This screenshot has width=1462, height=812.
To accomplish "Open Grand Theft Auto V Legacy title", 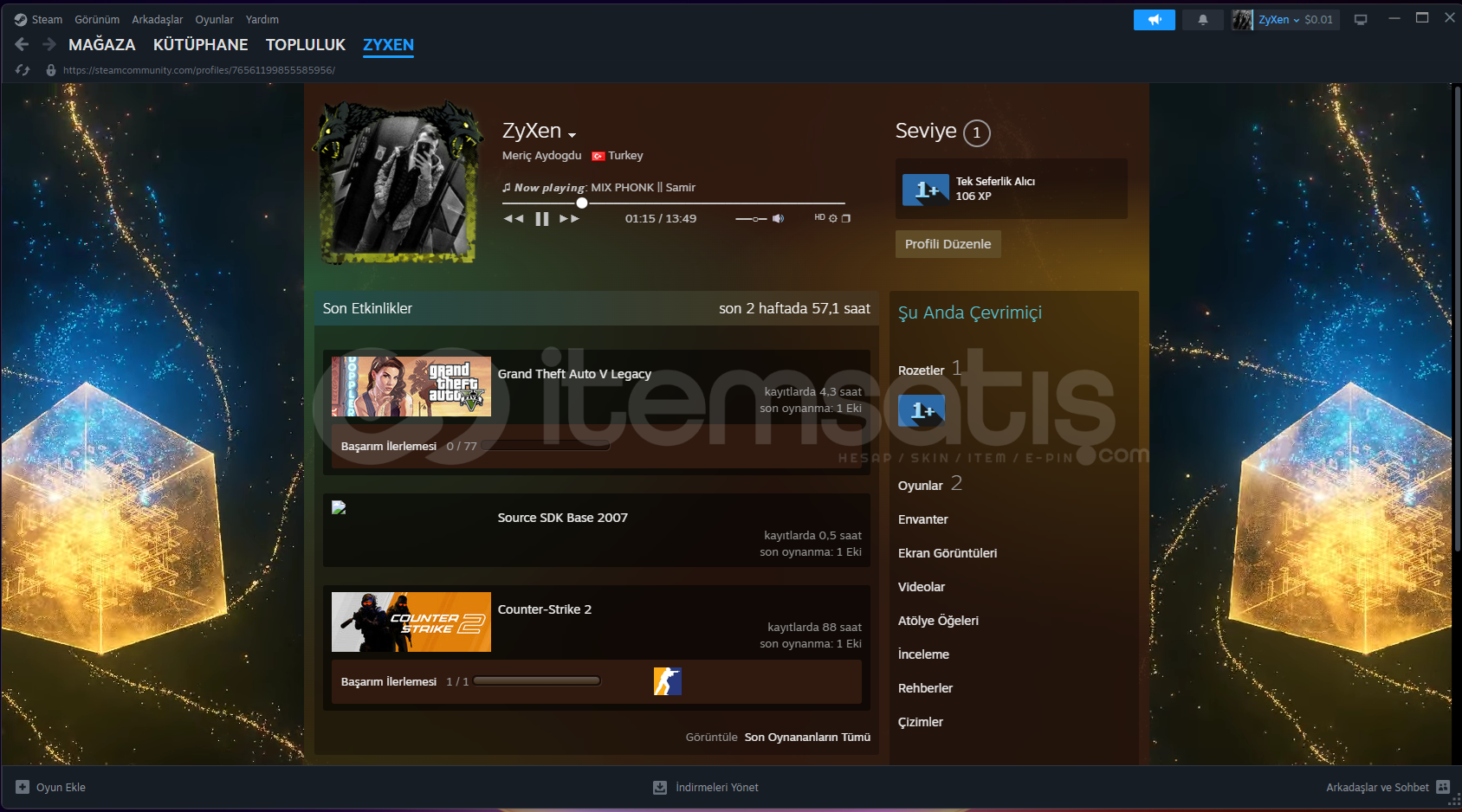I will click(574, 374).
